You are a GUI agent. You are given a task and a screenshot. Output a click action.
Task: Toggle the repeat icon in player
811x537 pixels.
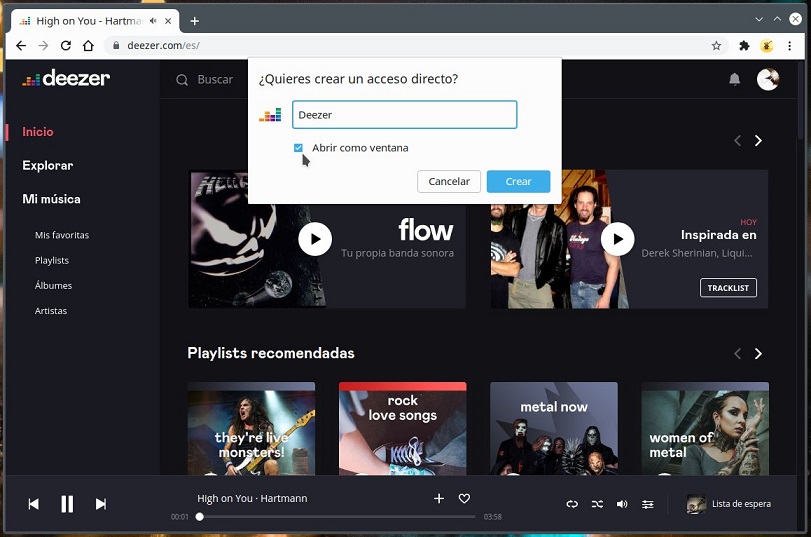tap(572, 504)
